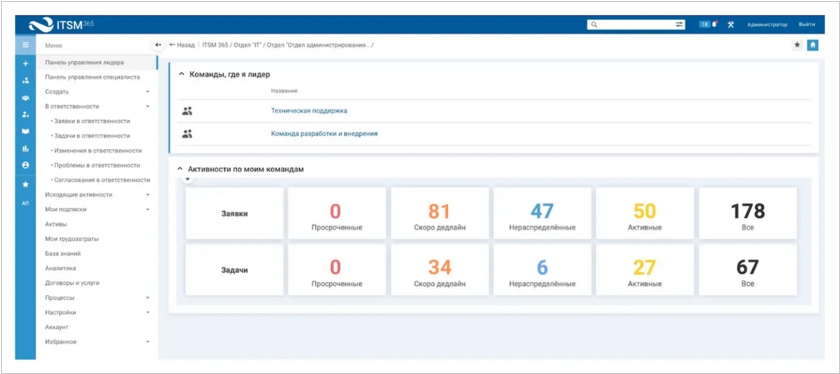Open Задачи Все card showing 67
The height and width of the screenshot is (374, 840).
pyautogui.click(x=748, y=270)
